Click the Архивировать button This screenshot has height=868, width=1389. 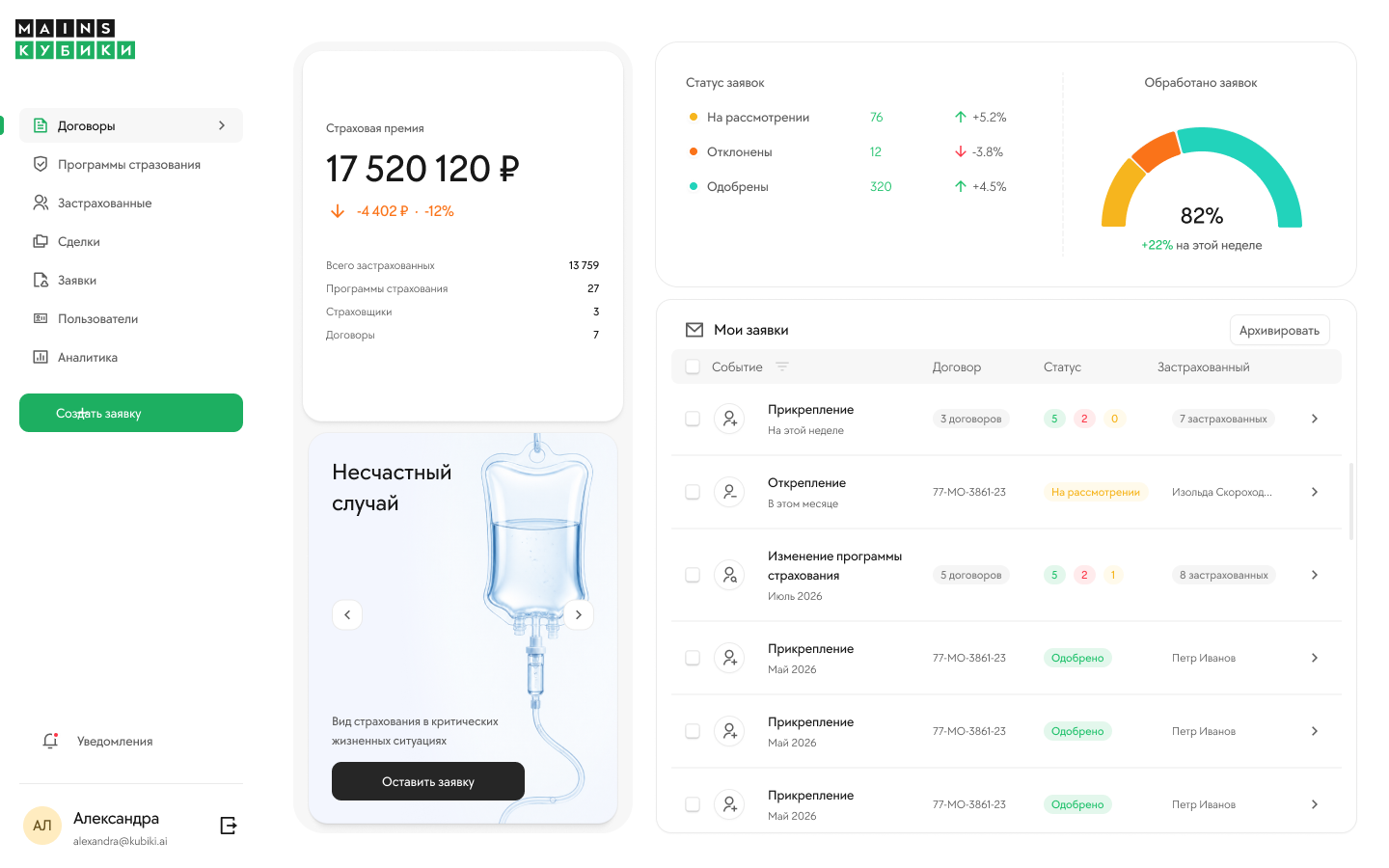[1279, 330]
